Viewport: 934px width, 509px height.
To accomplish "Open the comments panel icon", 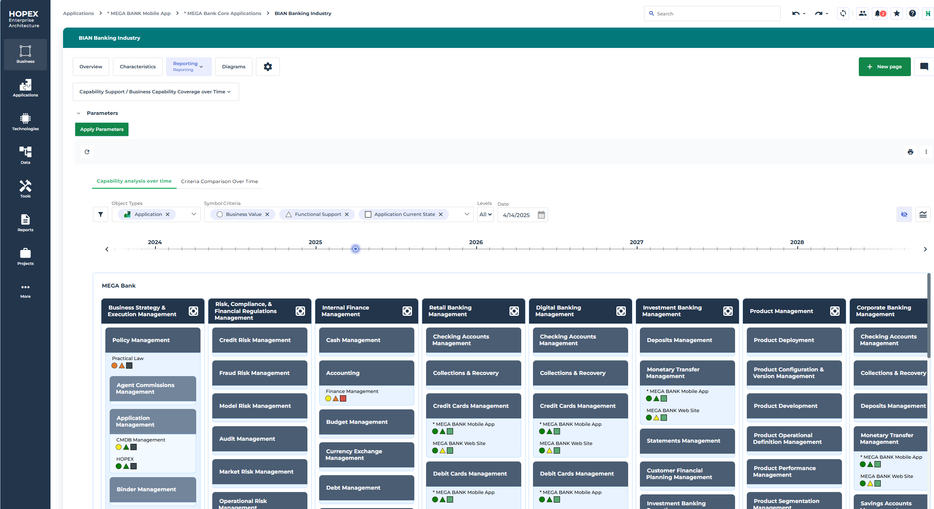I will 923,67.
